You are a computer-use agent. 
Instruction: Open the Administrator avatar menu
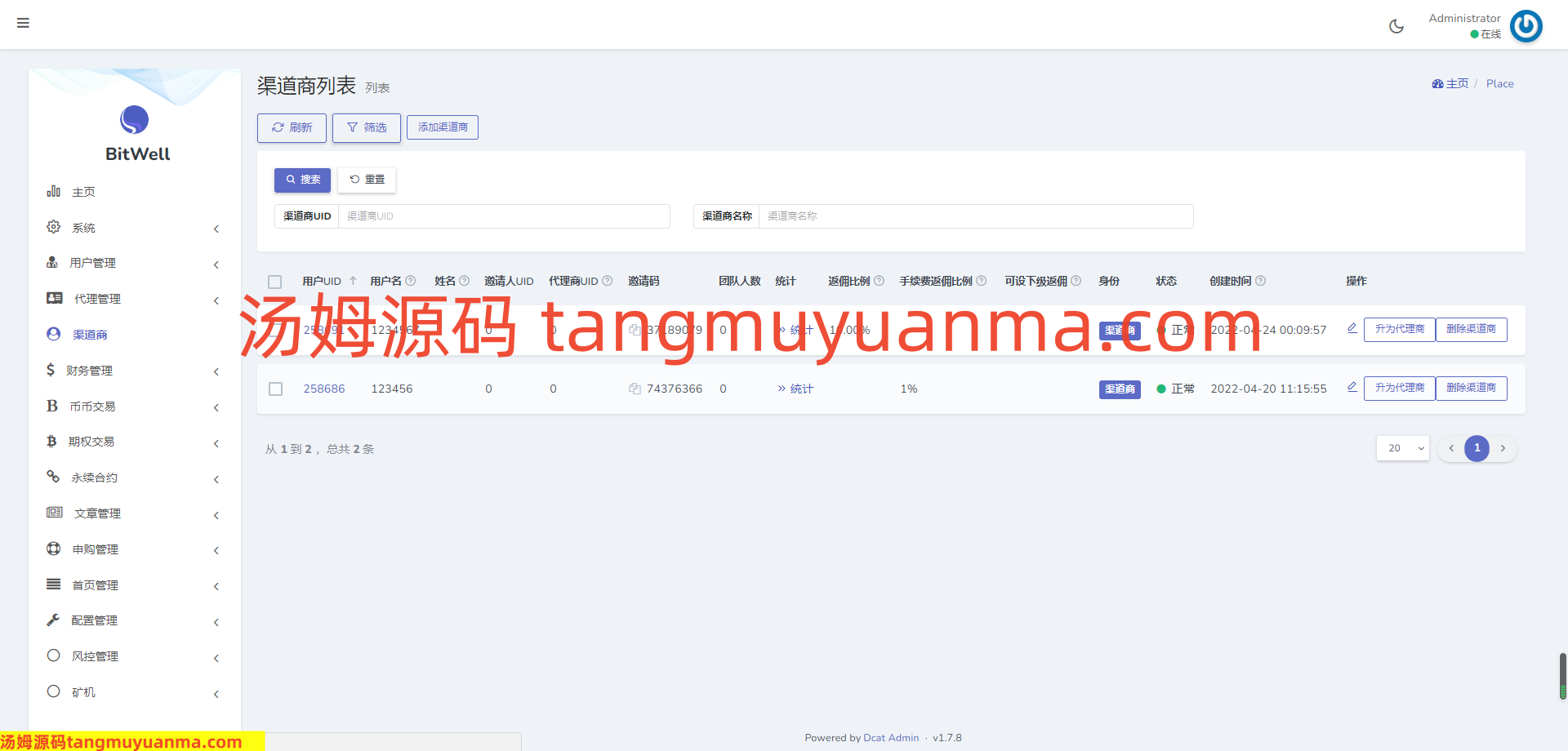(x=1526, y=26)
